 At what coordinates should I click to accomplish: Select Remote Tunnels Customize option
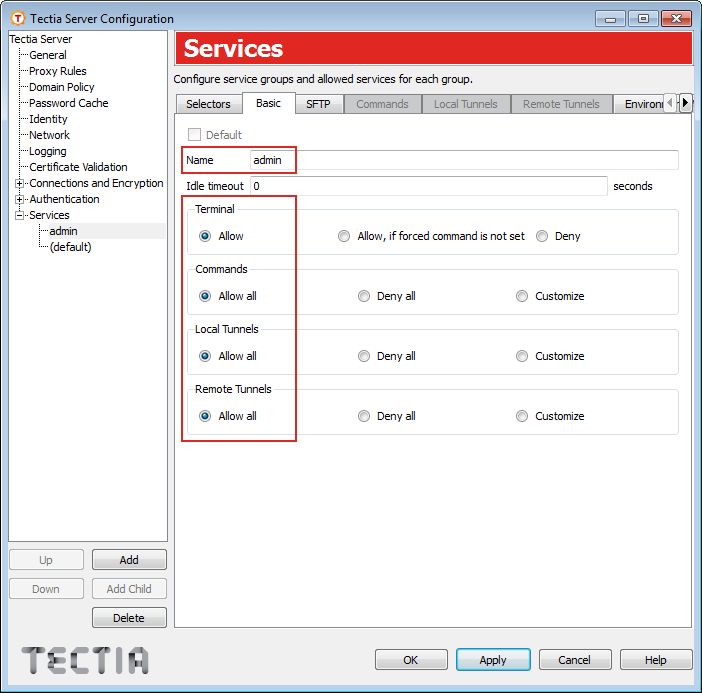click(x=522, y=416)
